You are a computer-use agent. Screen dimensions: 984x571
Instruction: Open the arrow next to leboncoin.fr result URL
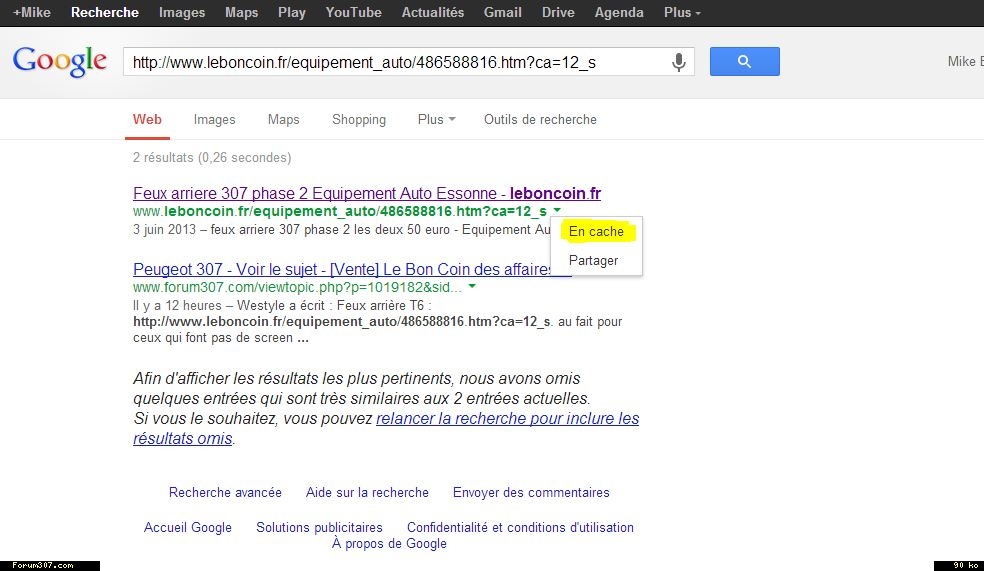557,211
